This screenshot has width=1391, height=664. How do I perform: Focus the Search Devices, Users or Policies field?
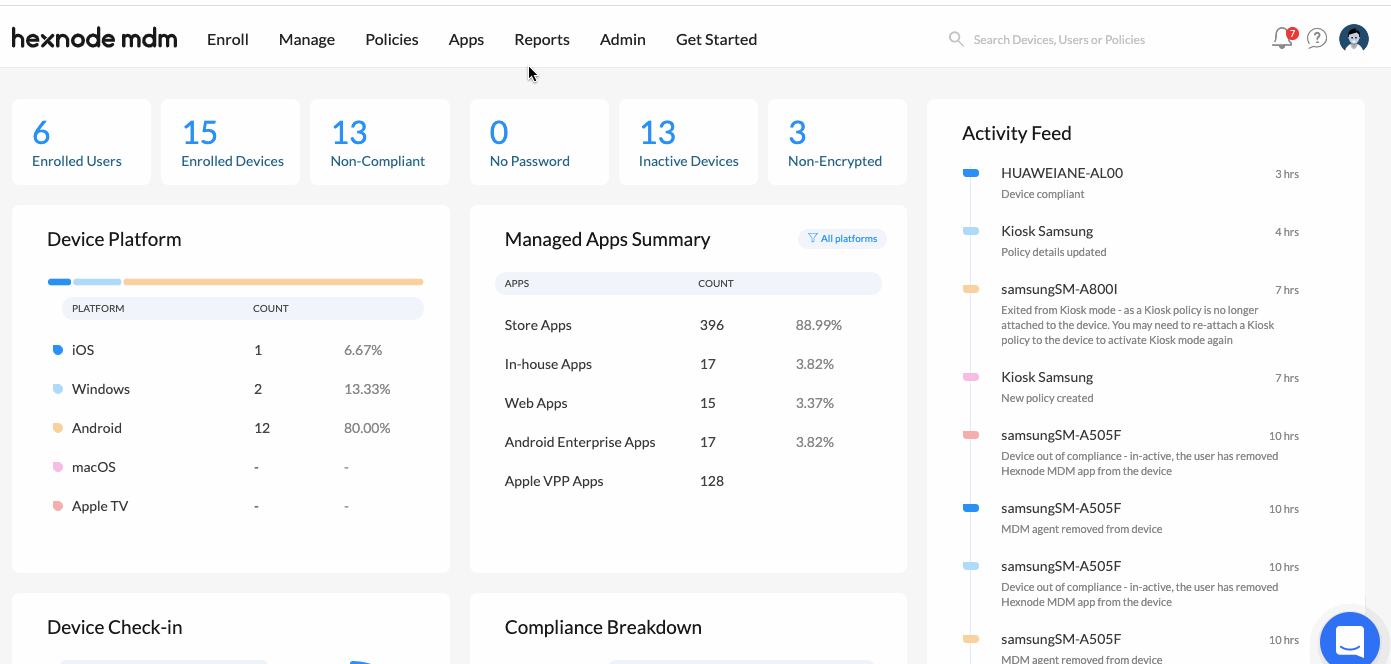(1059, 40)
